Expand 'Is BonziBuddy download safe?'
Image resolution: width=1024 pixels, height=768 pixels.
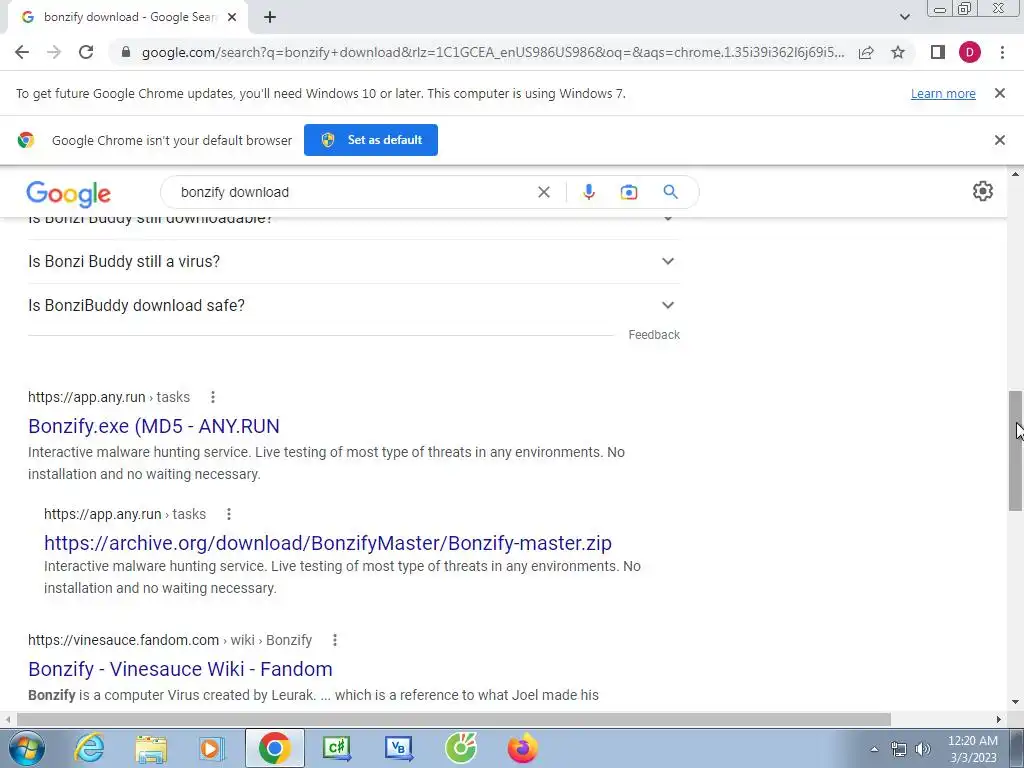(x=353, y=305)
